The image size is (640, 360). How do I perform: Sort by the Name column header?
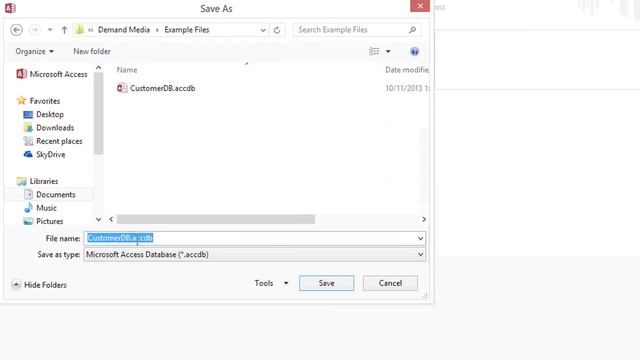(127, 70)
